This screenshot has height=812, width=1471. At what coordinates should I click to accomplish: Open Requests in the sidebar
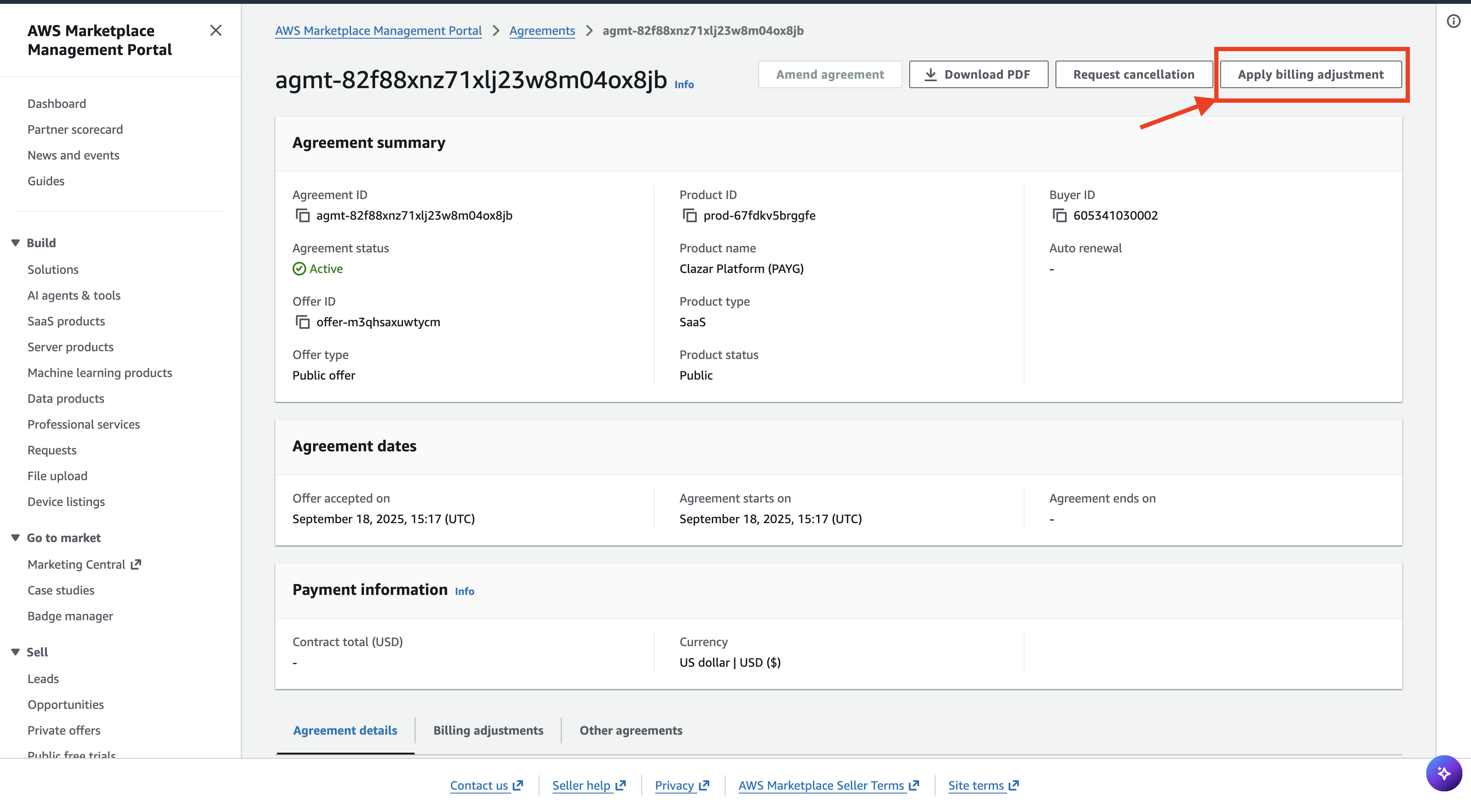click(x=51, y=450)
